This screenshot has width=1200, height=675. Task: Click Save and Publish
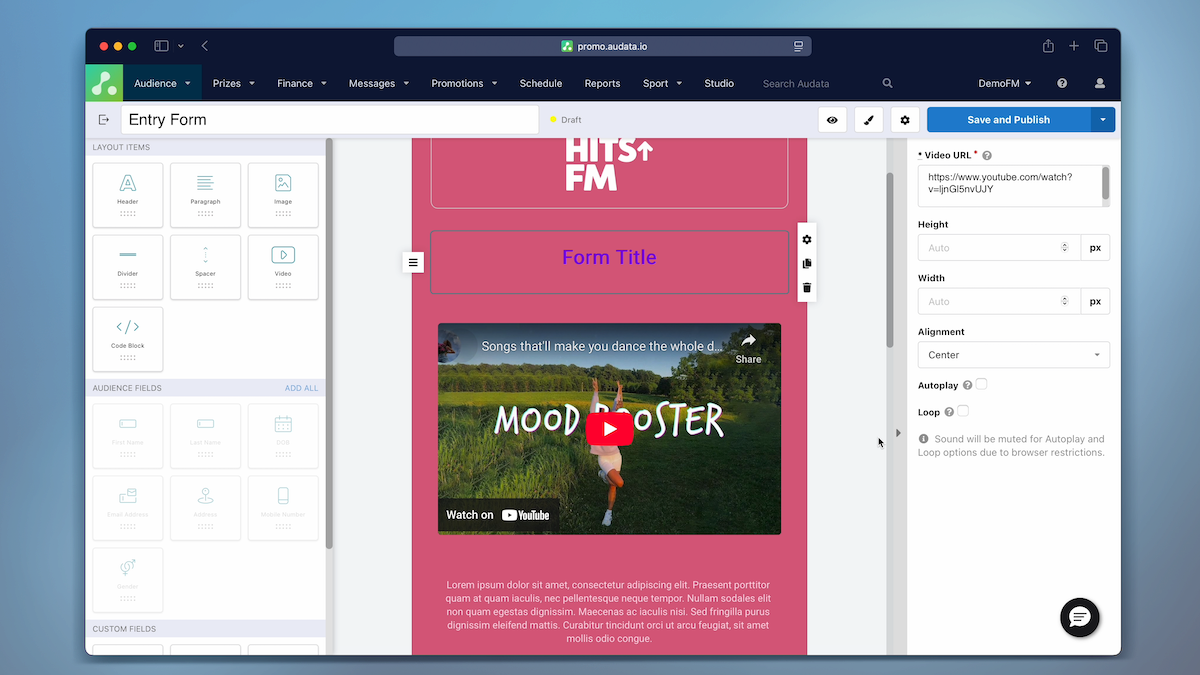point(1010,119)
